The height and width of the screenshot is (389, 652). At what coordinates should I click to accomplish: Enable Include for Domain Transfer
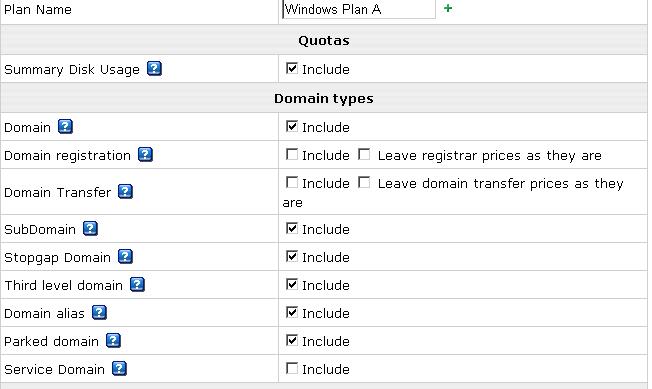coord(292,182)
